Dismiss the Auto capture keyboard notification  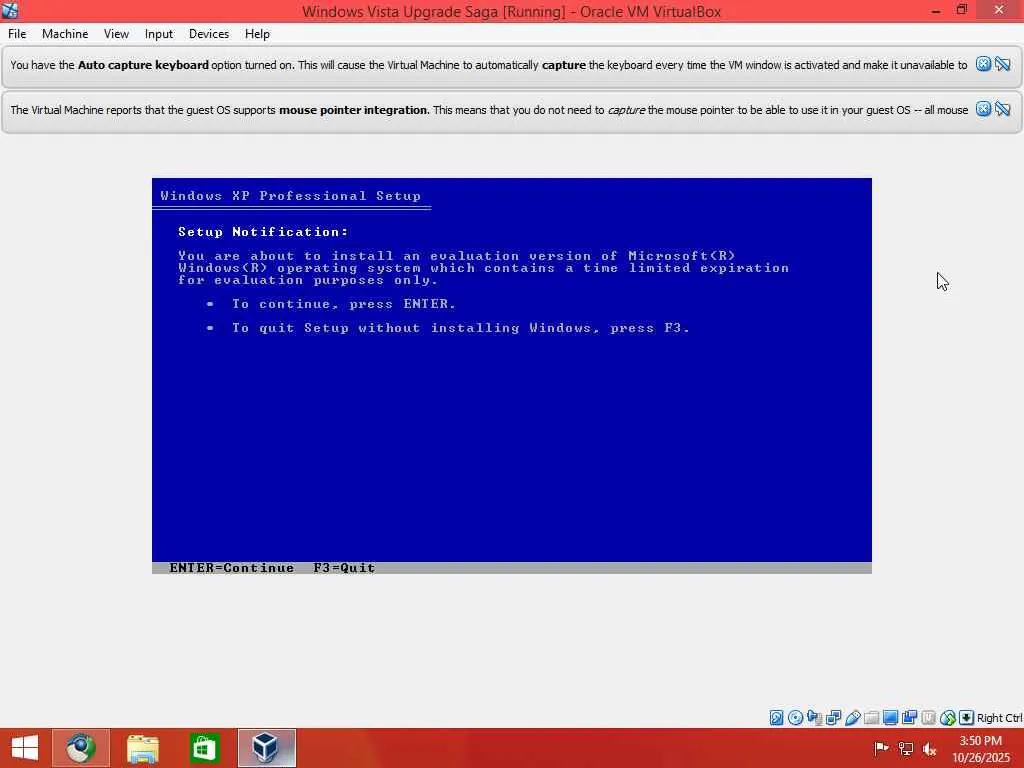[983, 64]
